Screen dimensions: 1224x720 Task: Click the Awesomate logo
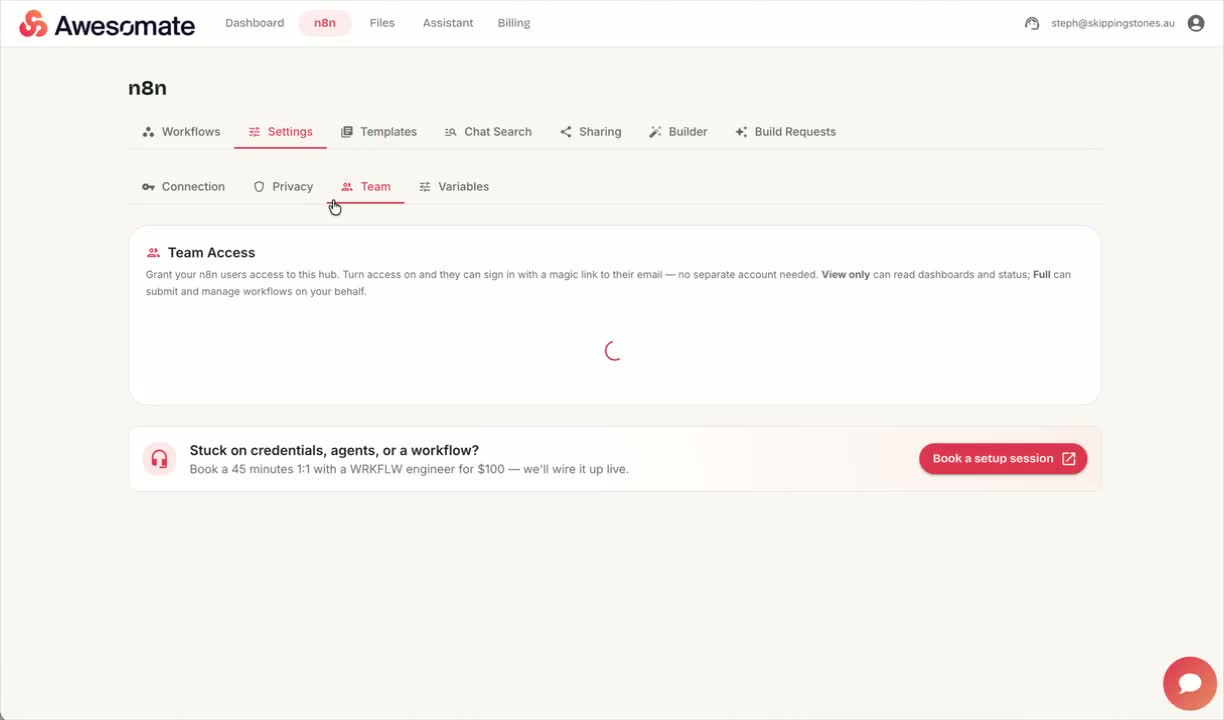coord(107,24)
